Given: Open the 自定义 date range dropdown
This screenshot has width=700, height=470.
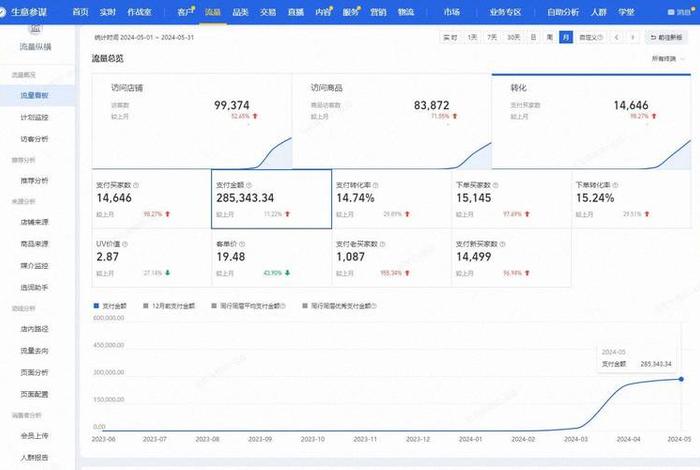Looking at the screenshot, I should click(592, 37).
